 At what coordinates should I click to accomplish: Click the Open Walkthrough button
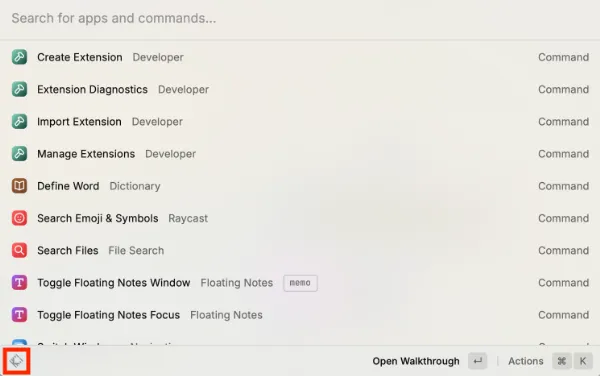point(416,361)
